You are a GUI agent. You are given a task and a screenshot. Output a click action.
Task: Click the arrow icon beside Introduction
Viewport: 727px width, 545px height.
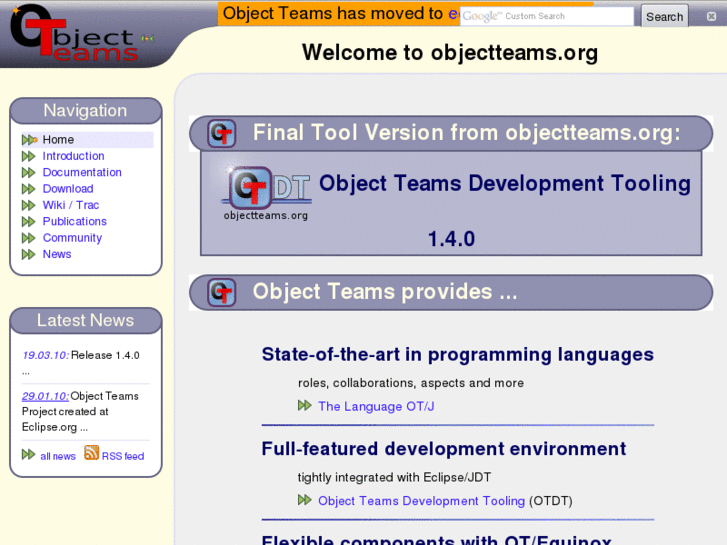point(29,156)
